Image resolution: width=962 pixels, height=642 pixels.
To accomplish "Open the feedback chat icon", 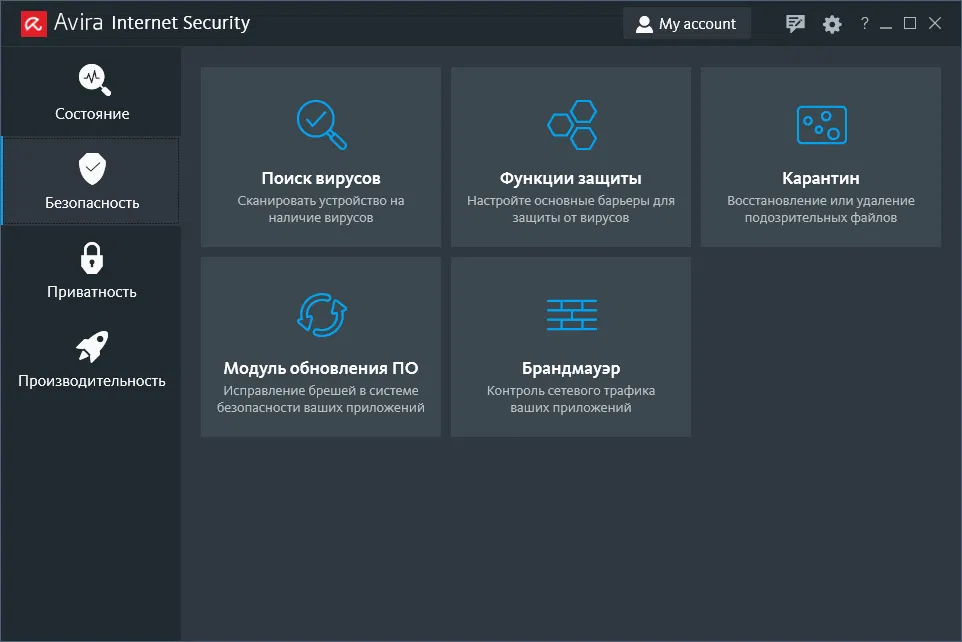I will click(796, 24).
